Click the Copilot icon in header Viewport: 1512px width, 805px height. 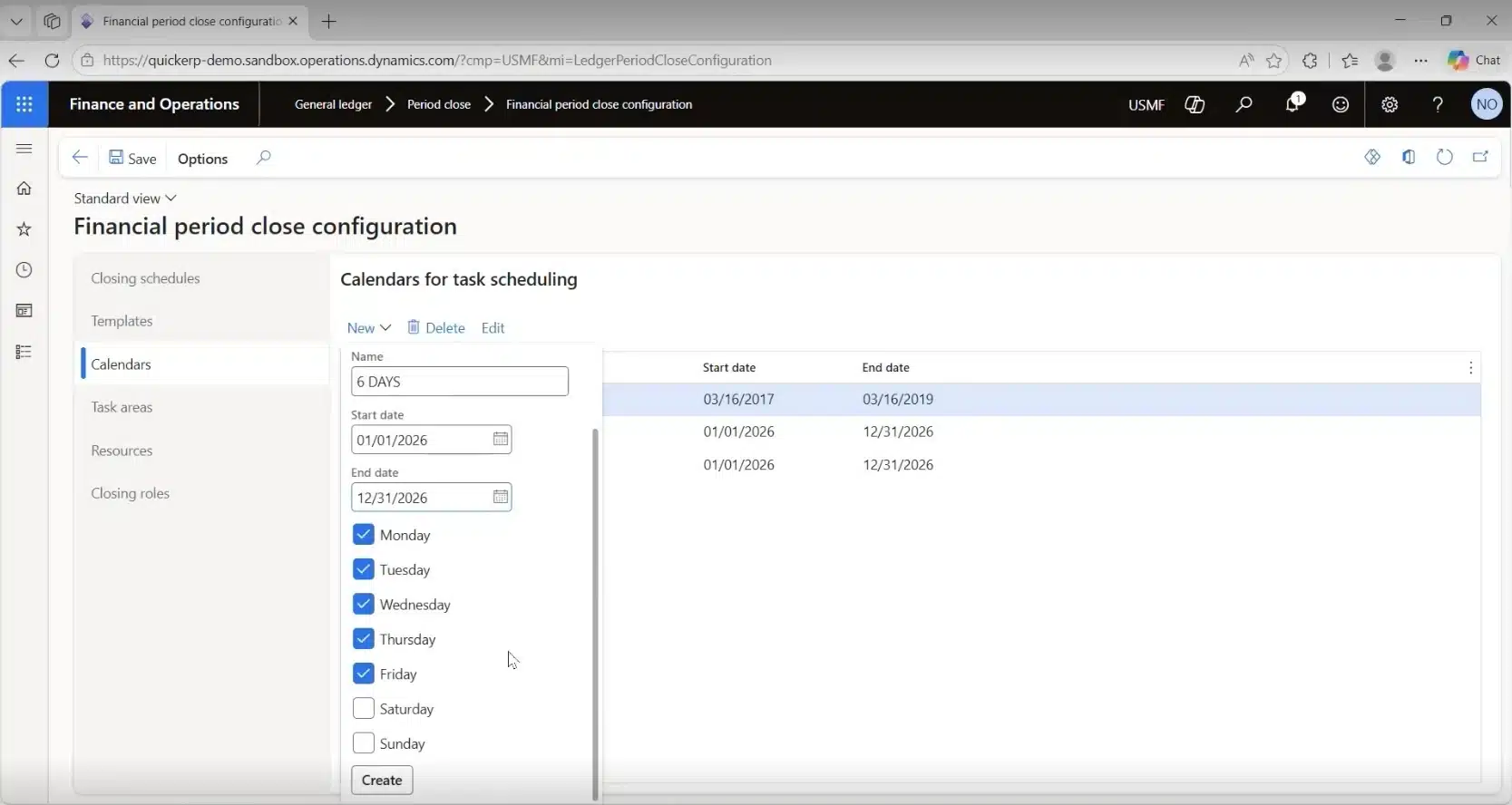(x=1195, y=104)
